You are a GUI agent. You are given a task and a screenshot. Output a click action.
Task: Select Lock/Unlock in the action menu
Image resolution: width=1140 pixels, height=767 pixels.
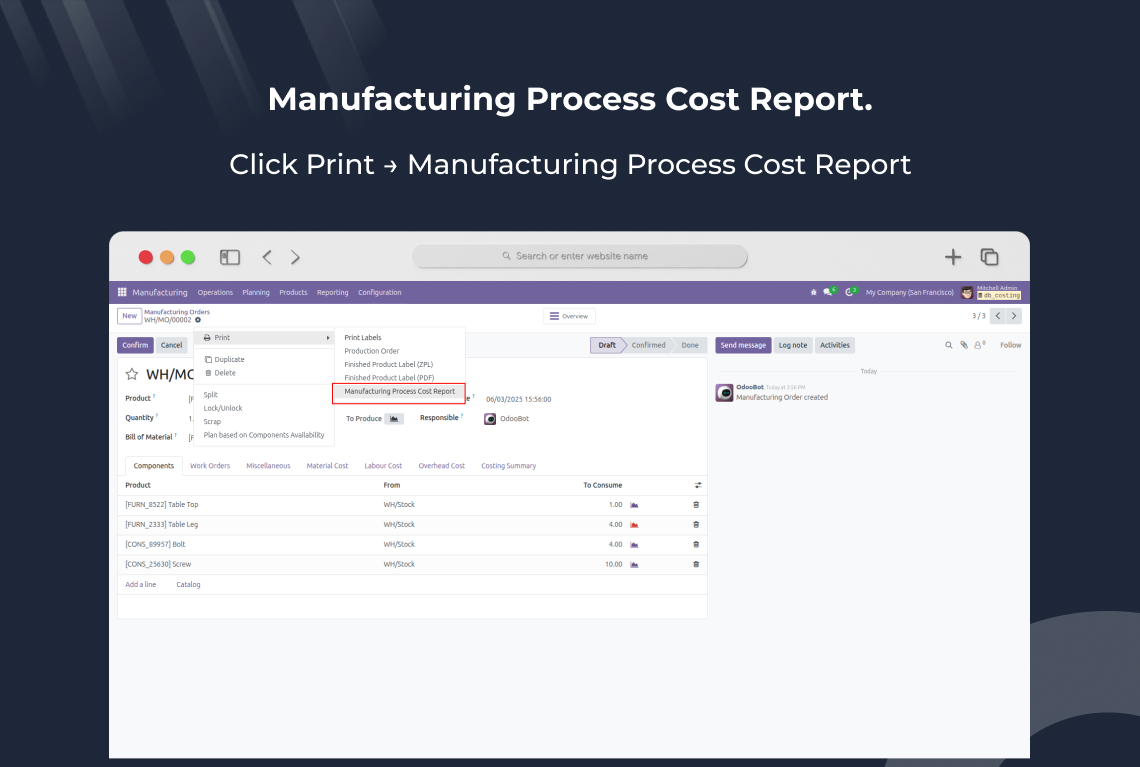(x=223, y=409)
